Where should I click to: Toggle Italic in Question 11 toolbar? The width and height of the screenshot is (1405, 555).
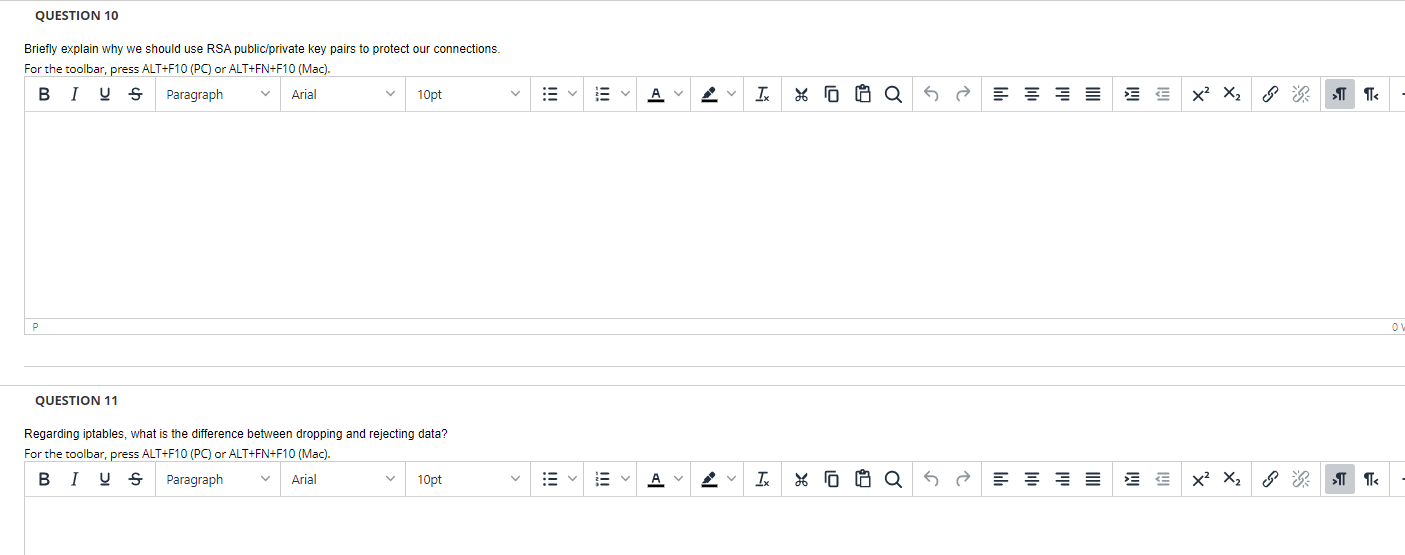pos(74,479)
